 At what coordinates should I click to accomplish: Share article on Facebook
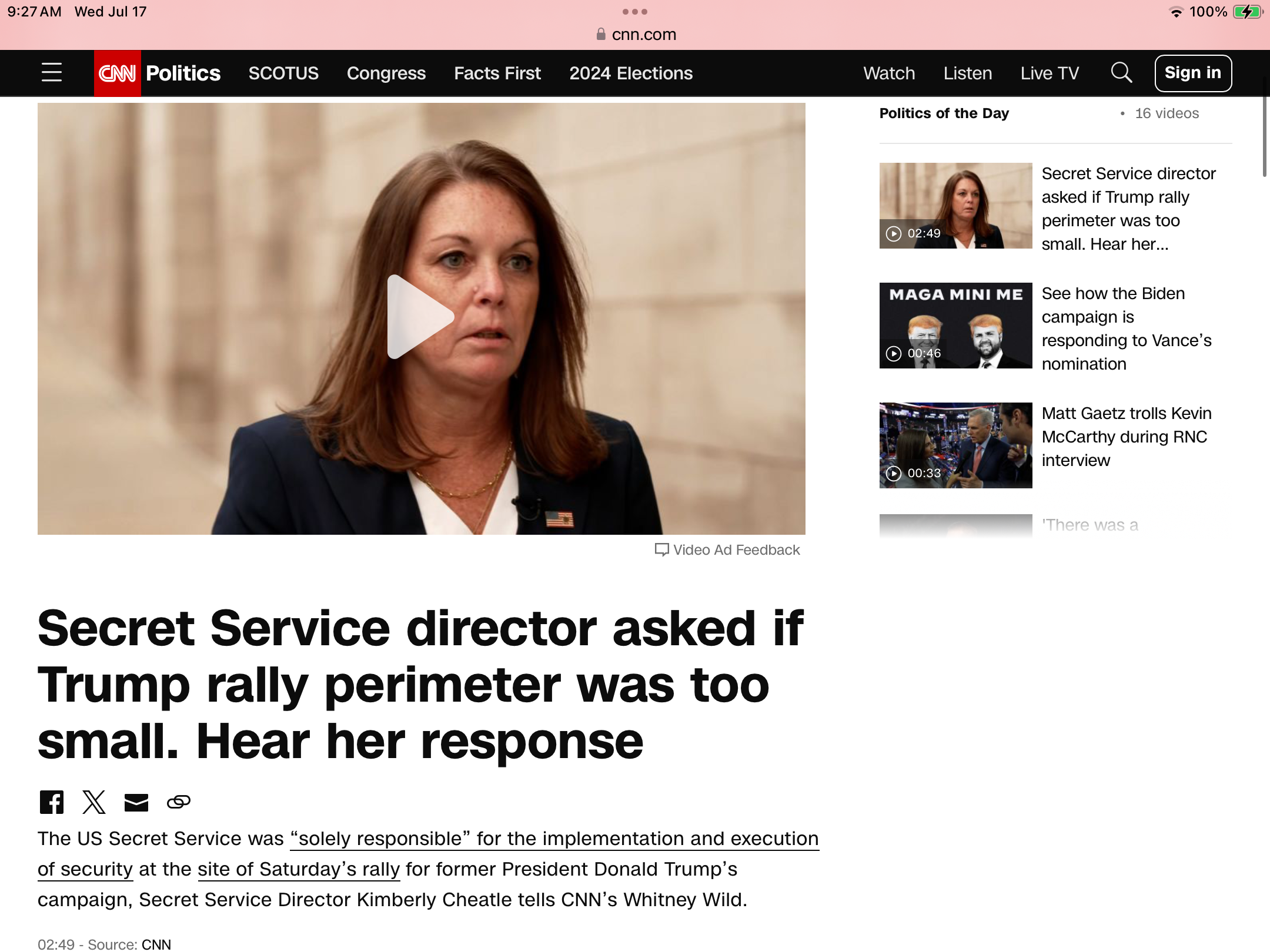click(x=52, y=802)
